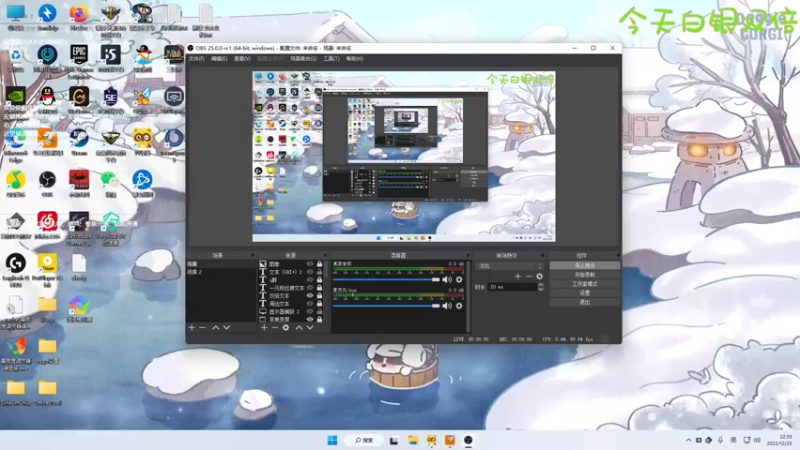Move the selected scene up in the Scenes panel

216,328
